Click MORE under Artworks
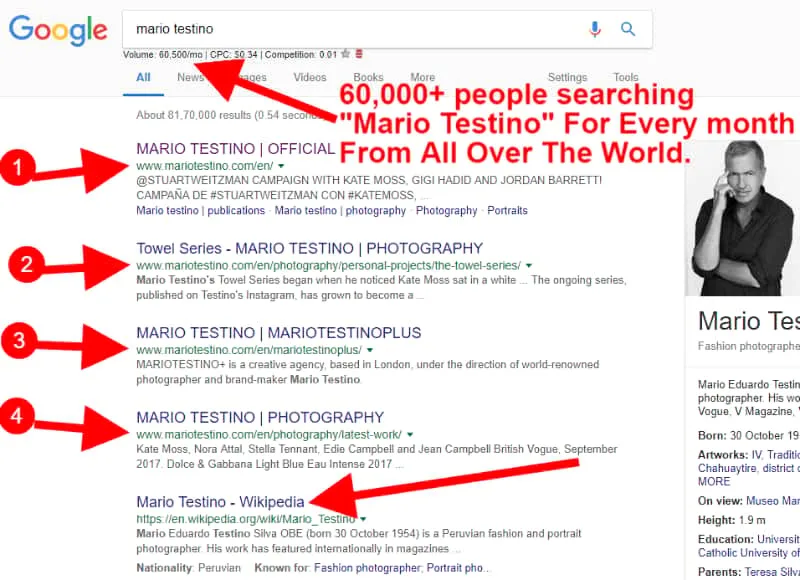The image size is (800, 580). click(x=714, y=482)
